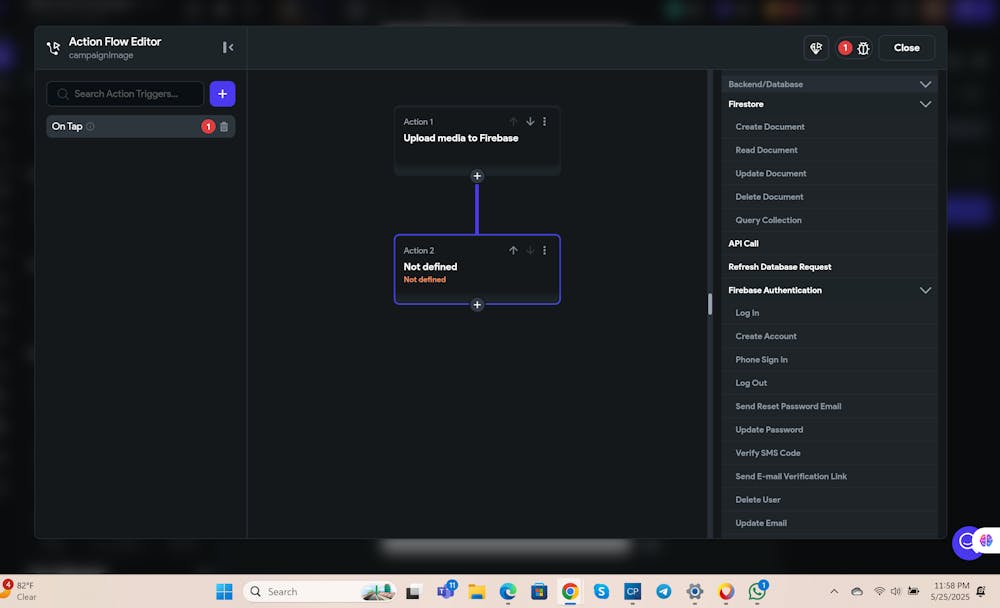The width and height of the screenshot is (1000, 608).
Task: Select the On Tap trigger row
Action: pos(140,126)
